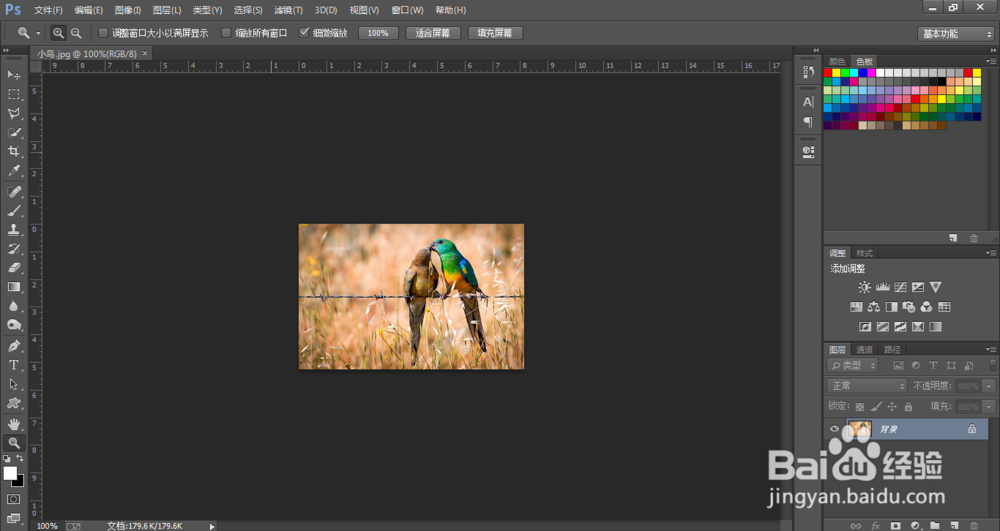Select the Custom Shape tool
Image resolution: width=1000 pixels, height=531 pixels.
pos(13,404)
